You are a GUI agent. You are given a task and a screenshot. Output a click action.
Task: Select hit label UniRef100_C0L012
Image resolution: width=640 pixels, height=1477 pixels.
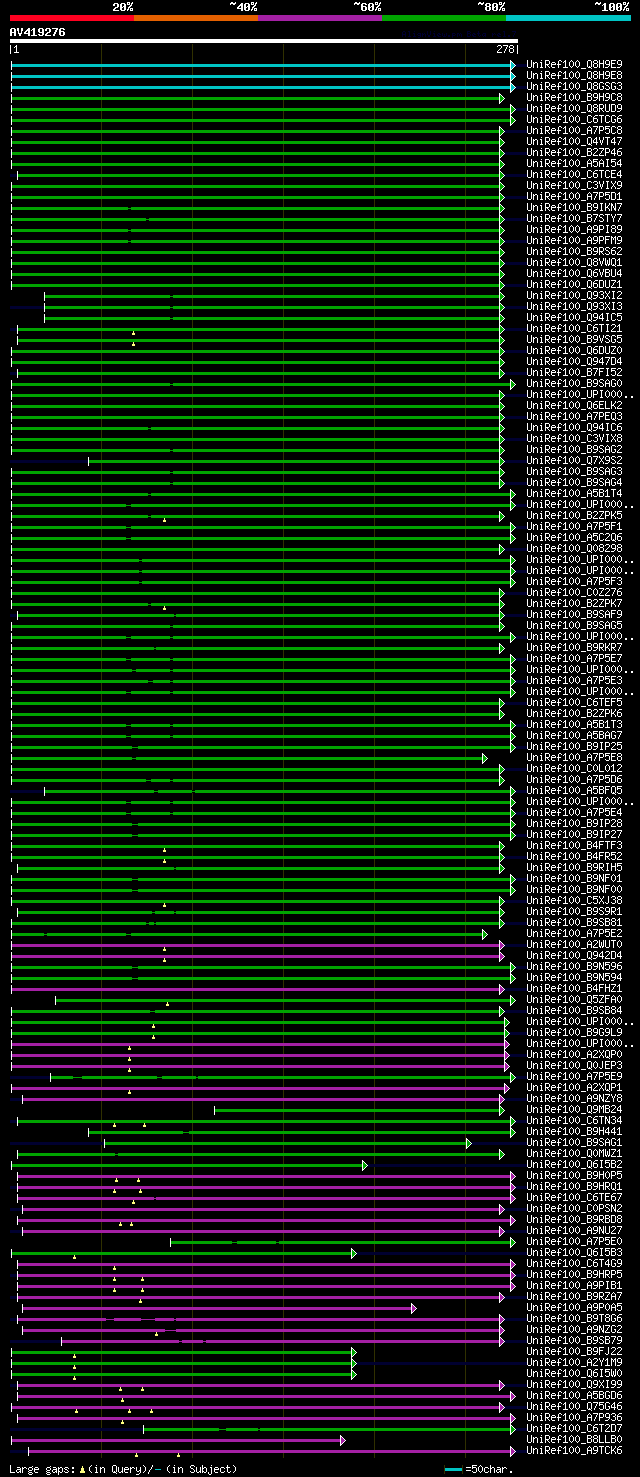click(x=574, y=768)
